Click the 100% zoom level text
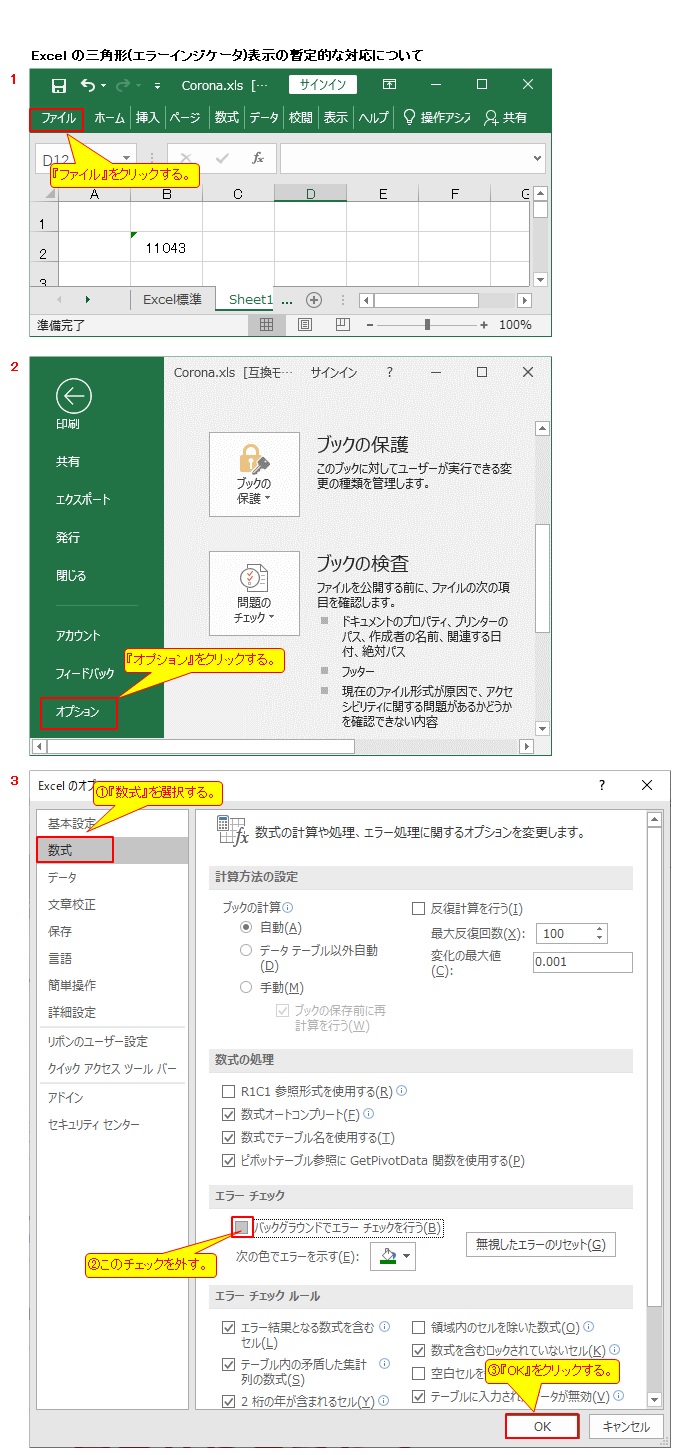Screen dimensions: 678x1455 [x=515, y=325]
